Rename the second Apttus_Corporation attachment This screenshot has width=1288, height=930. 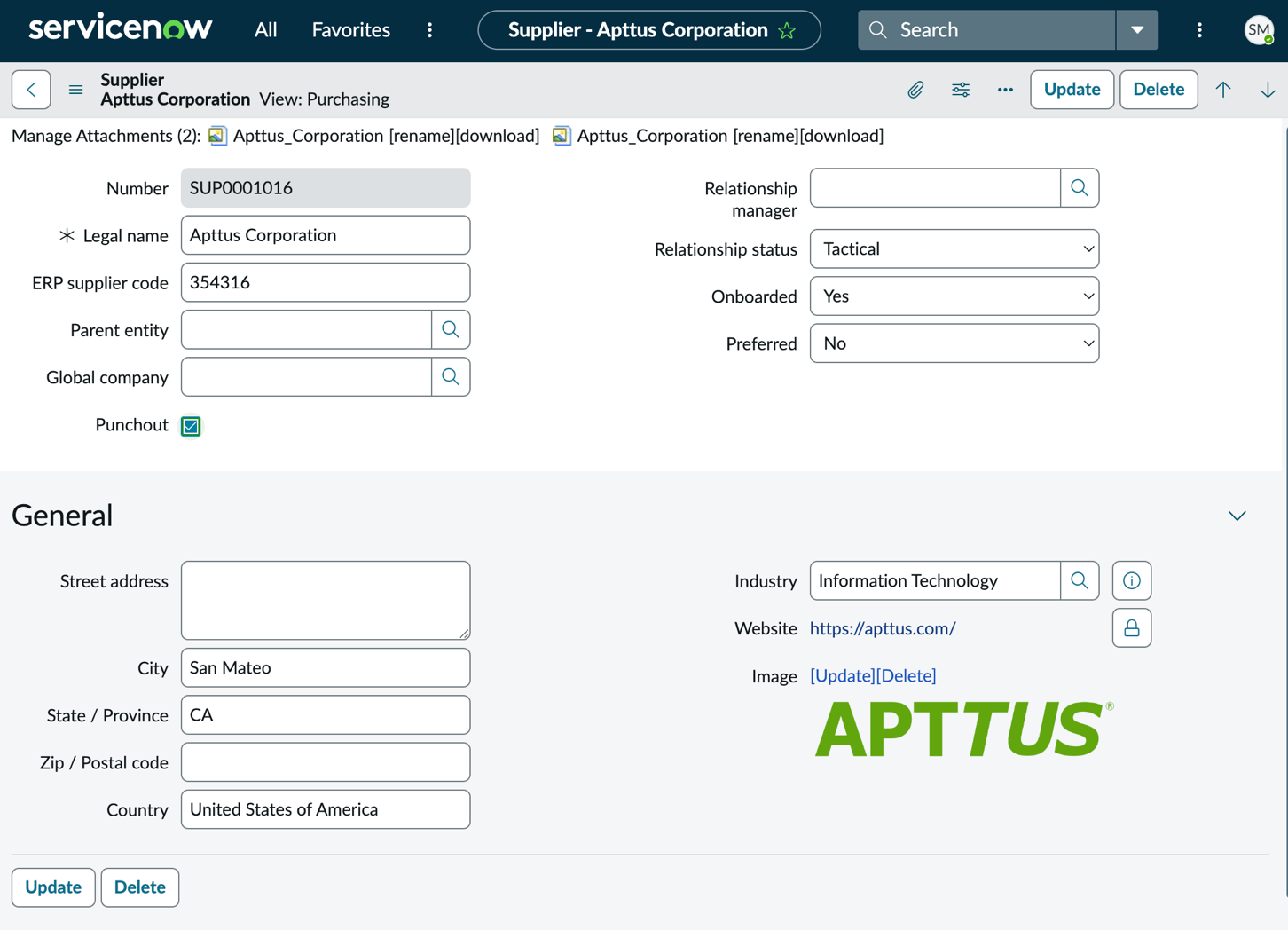tap(766, 136)
